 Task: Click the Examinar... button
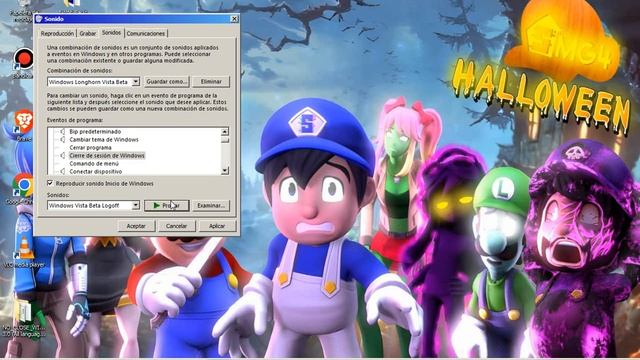(211, 205)
